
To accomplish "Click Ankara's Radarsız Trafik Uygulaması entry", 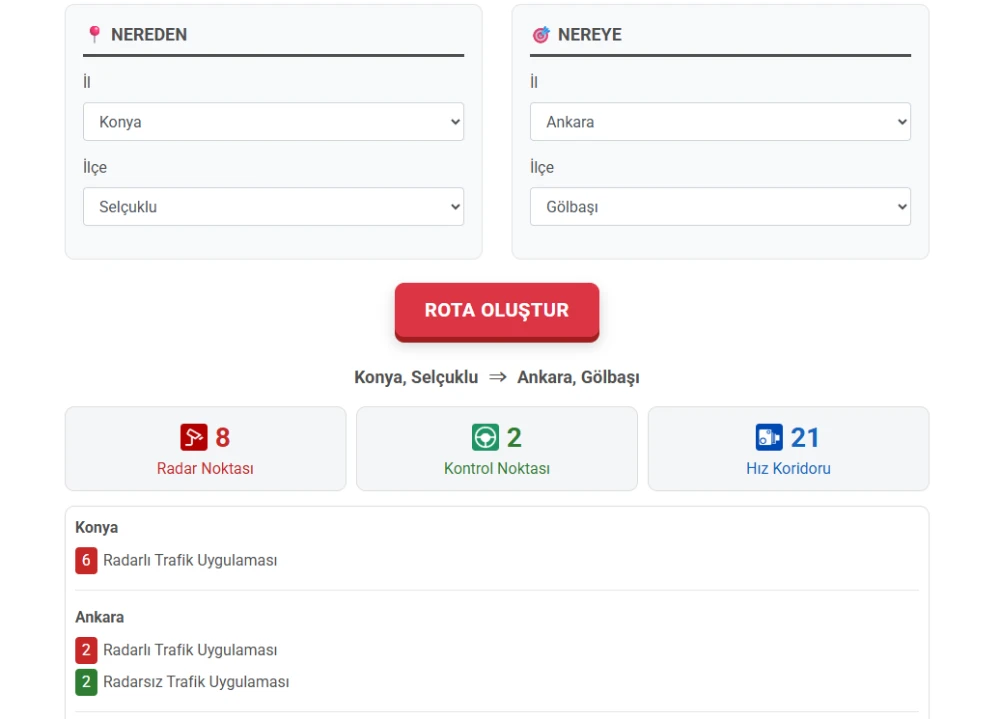I will (196, 682).
